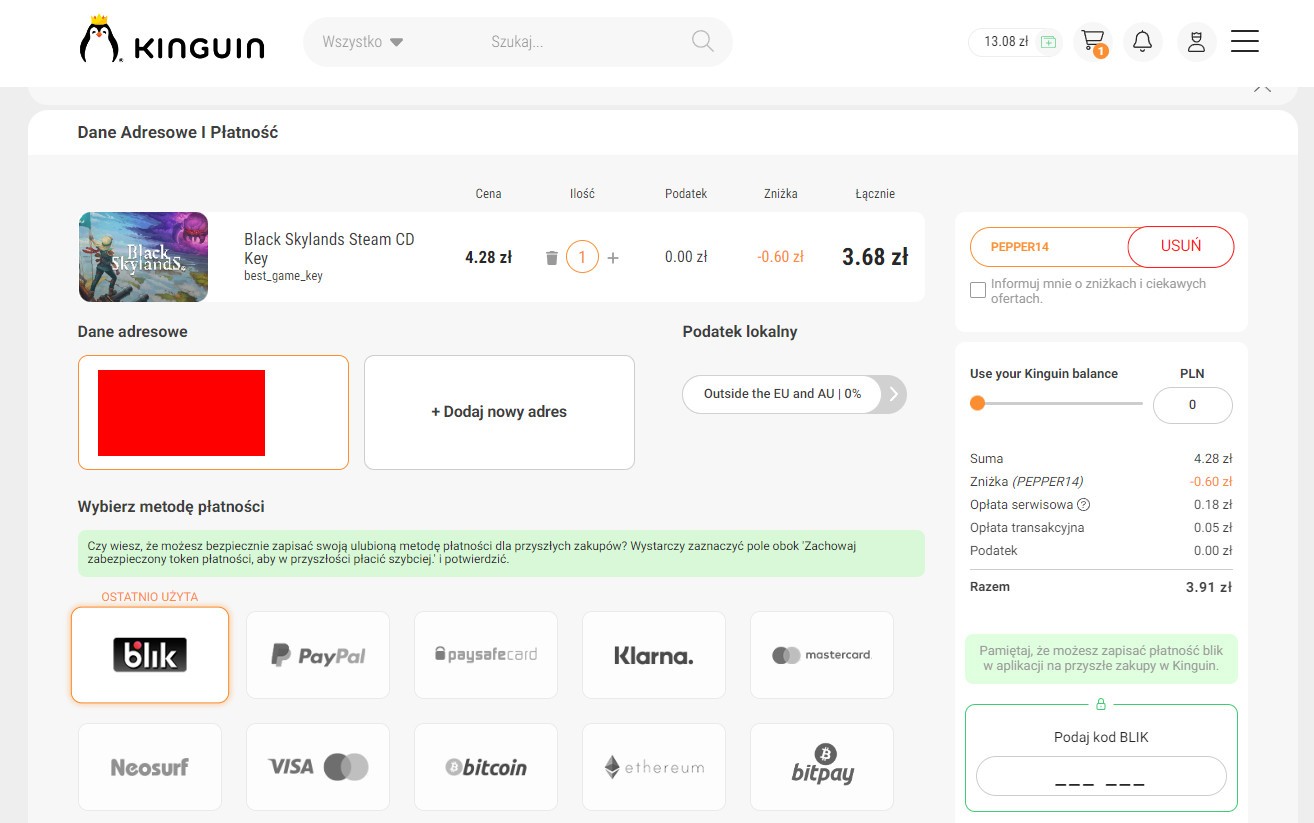1314x823 pixels.
Task: Select mastercard payment method
Action: coord(822,655)
